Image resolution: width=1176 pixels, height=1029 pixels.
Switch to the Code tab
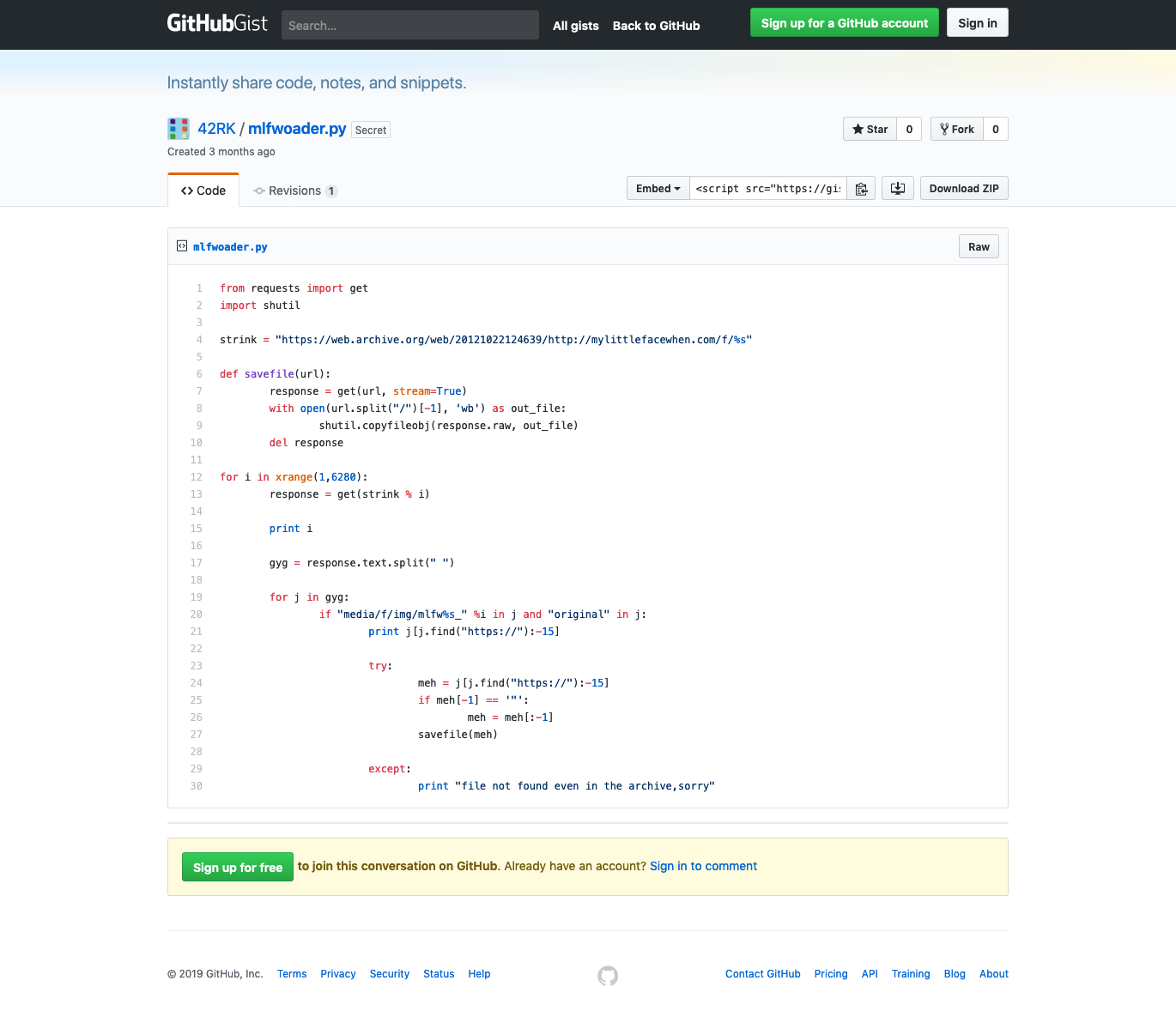point(203,191)
